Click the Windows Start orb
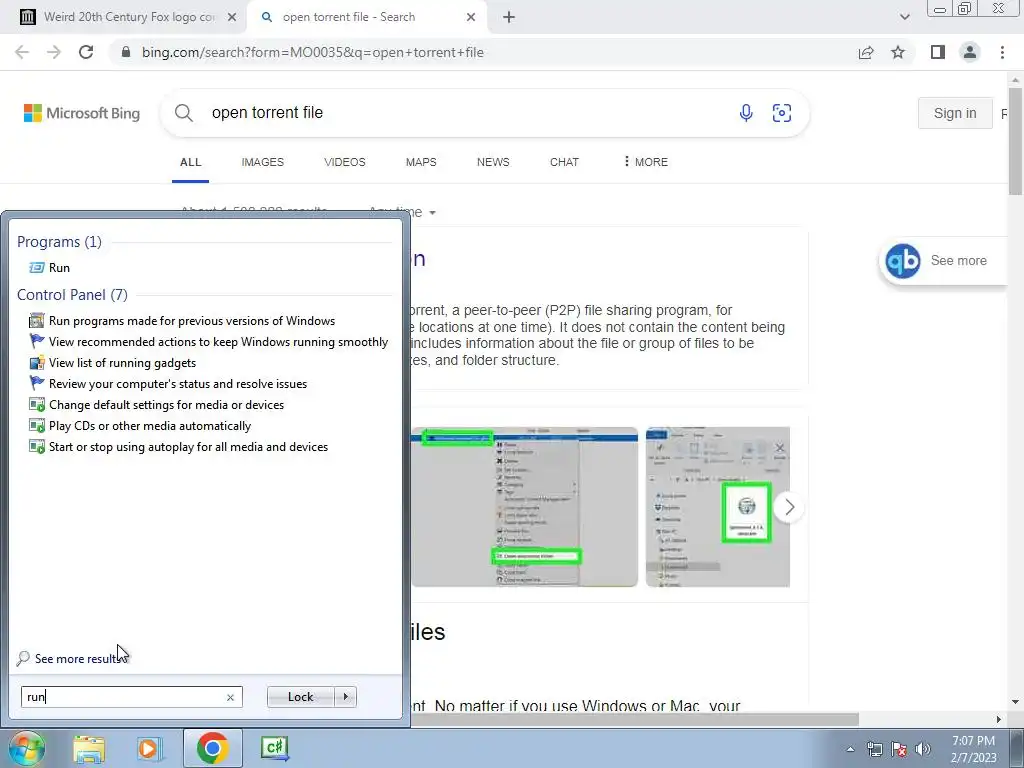 coord(26,748)
